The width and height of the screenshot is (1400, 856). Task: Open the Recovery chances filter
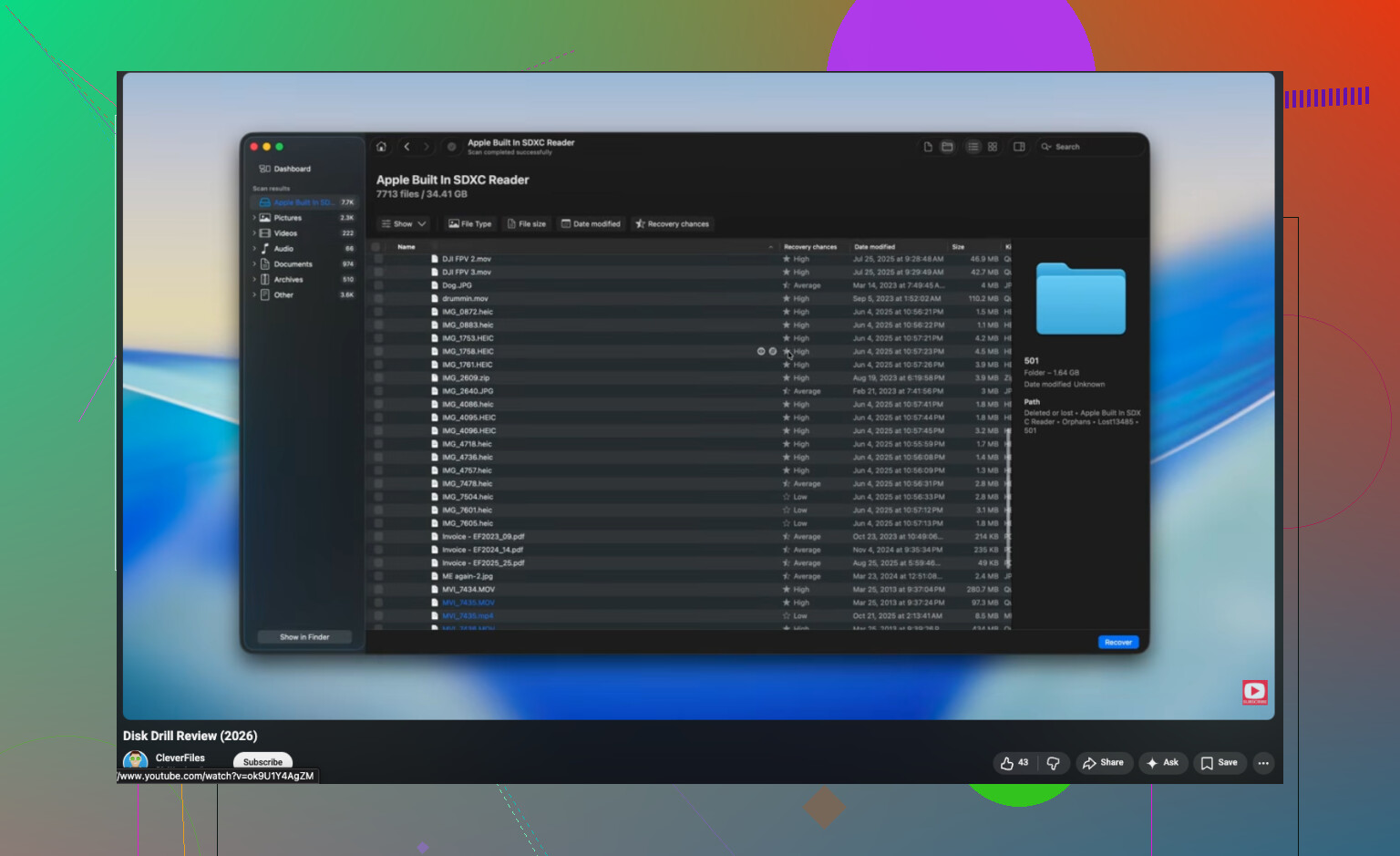coord(672,223)
